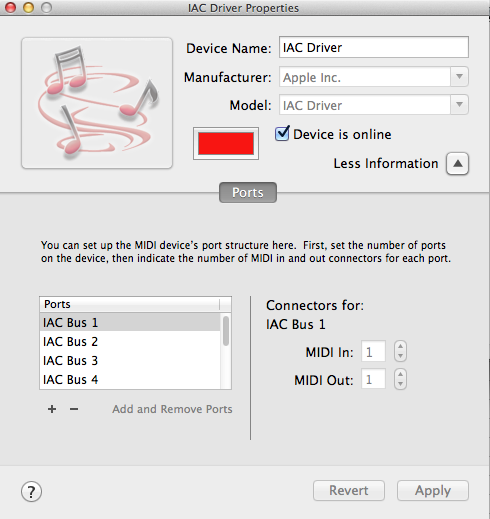Add a new port with plus icon
The height and width of the screenshot is (519, 490).
[52, 409]
